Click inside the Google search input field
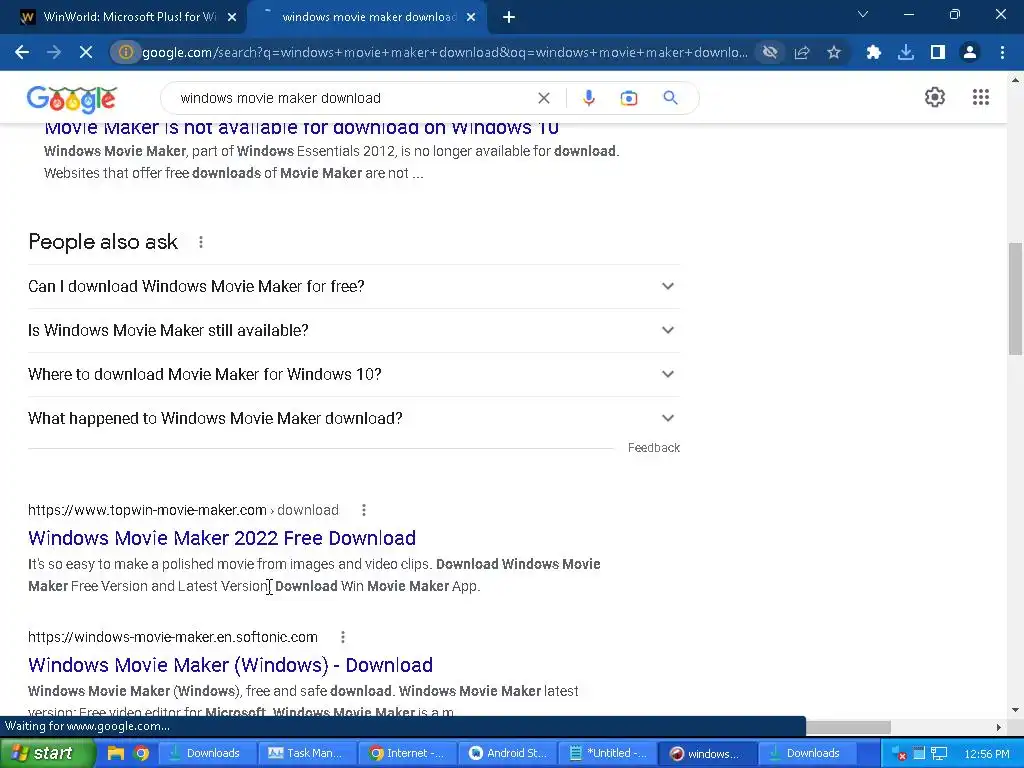The width and height of the screenshot is (1024, 768). (353, 98)
